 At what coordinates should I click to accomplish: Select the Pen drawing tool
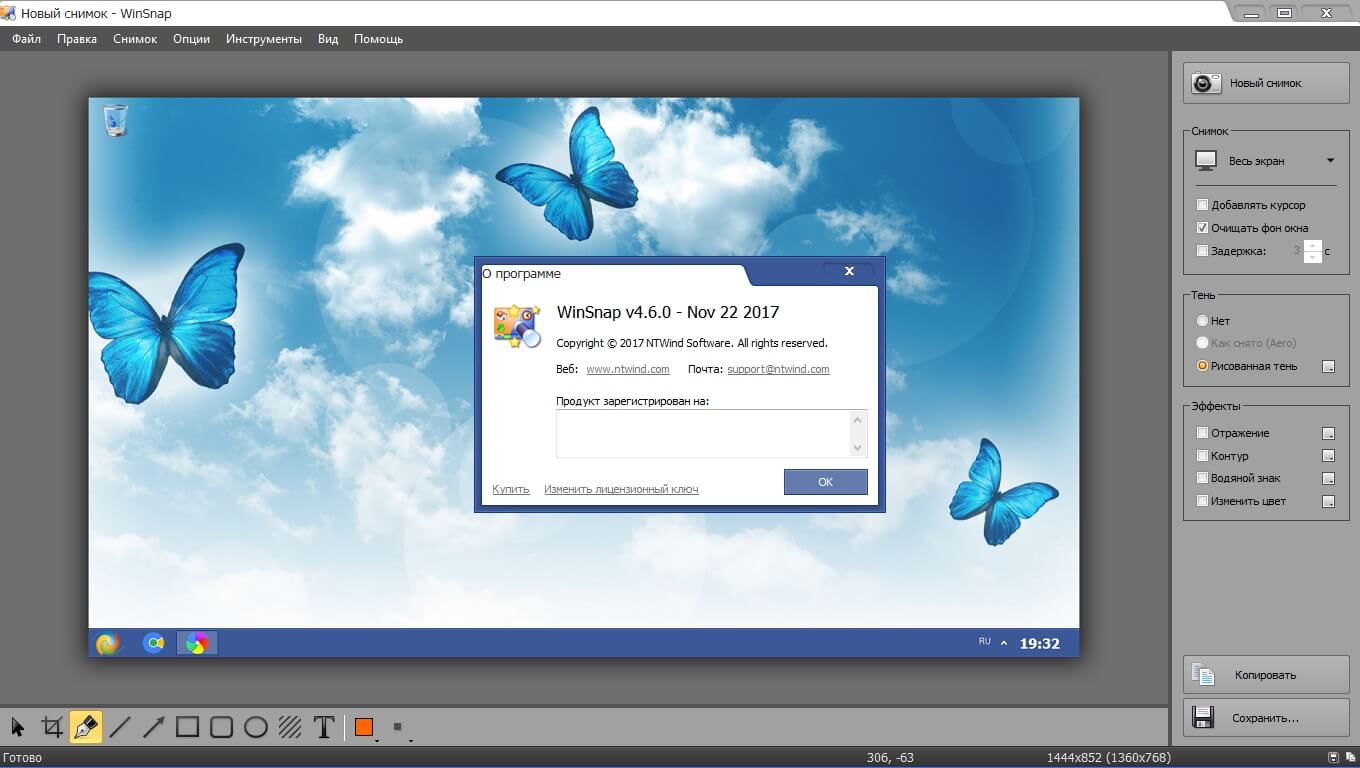pyautogui.click(x=86, y=727)
